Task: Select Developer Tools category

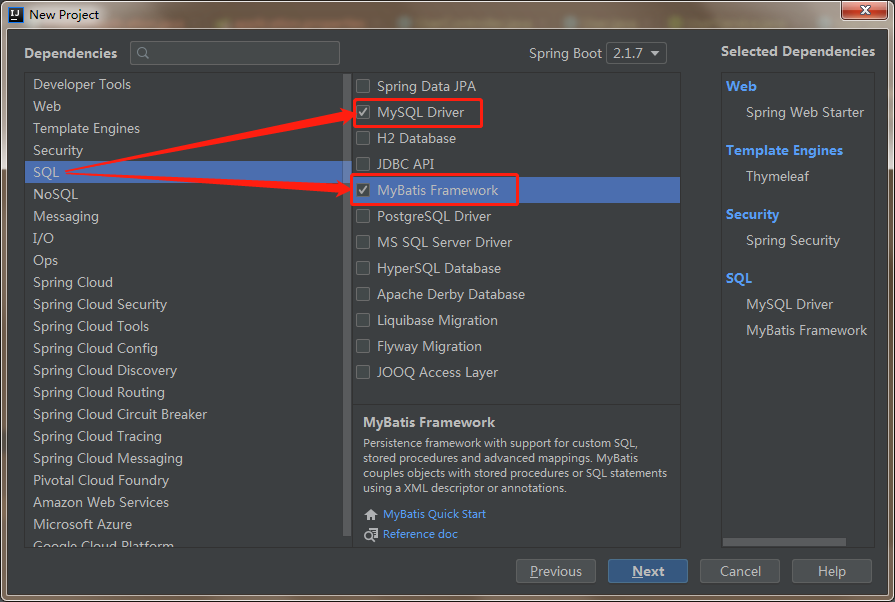Action: [184, 84]
